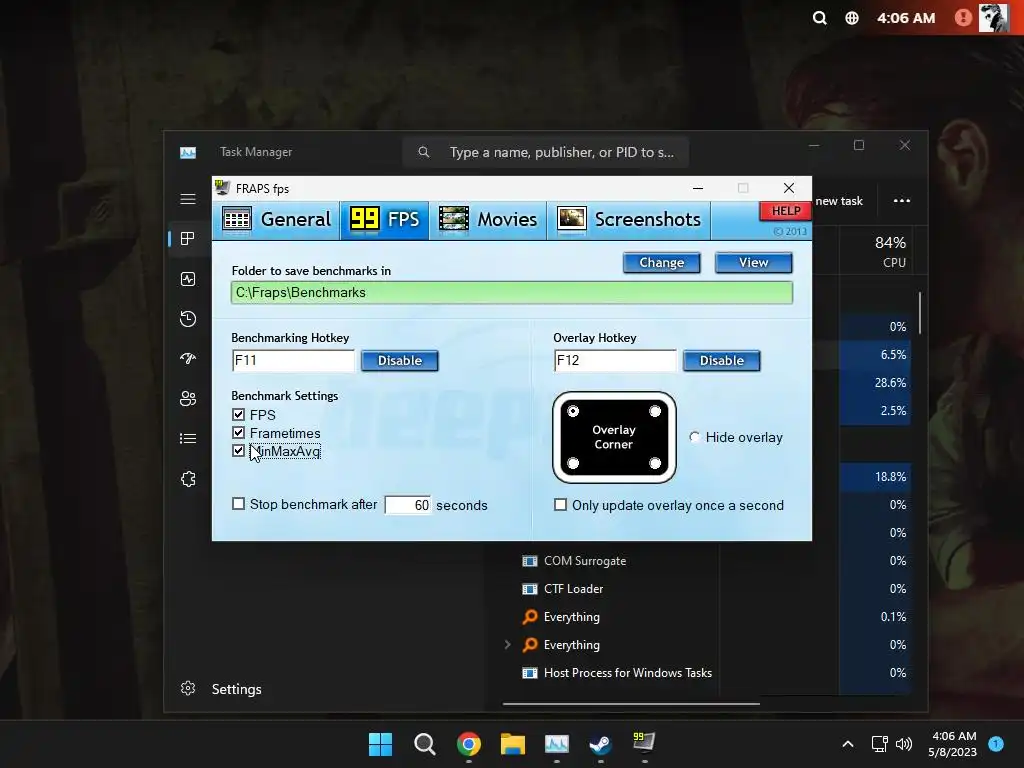Click Task Manager icon in taskbar
1024x768 pixels.
click(557, 744)
